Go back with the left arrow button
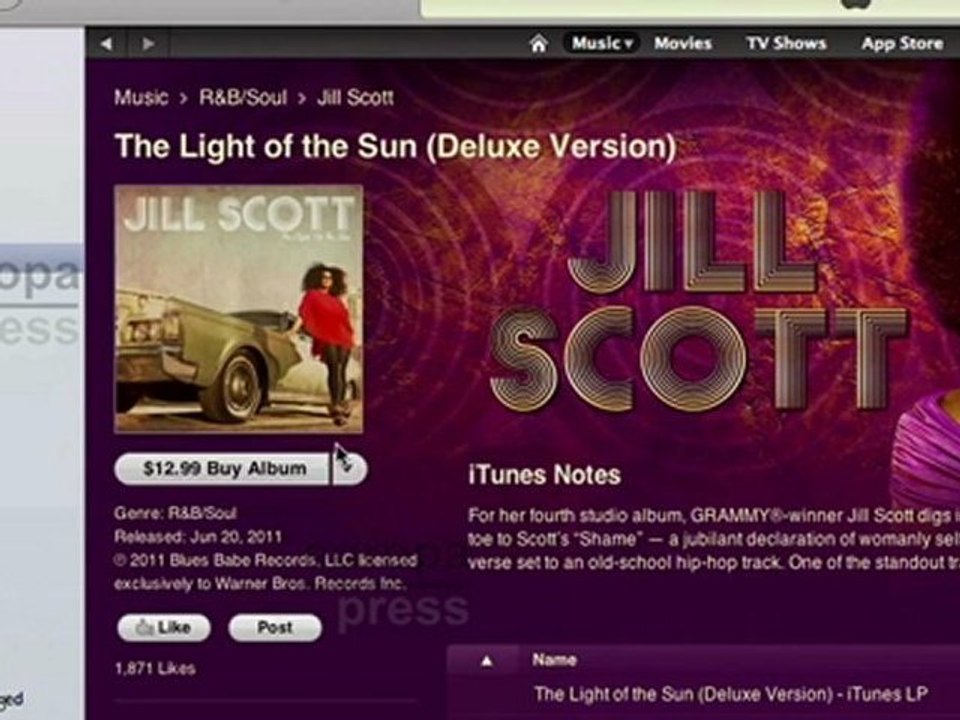Viewport: 960px width, 720px height. click(x=107, y=43)
